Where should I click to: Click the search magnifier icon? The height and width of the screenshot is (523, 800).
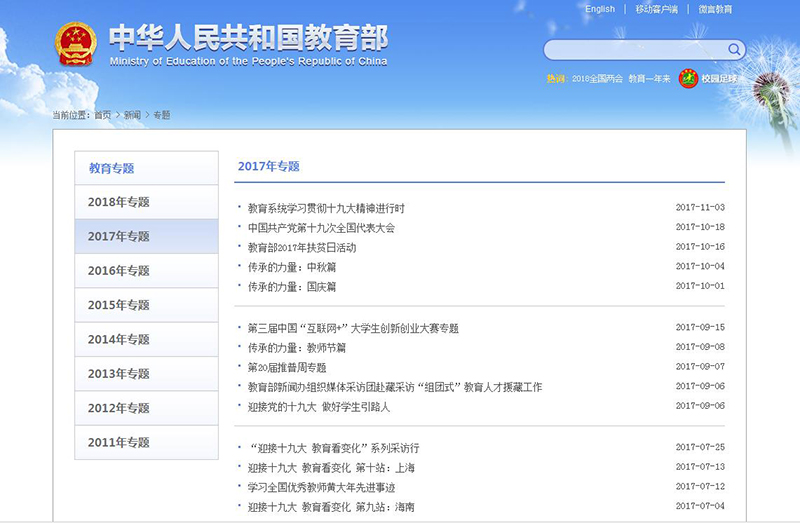click(734, 49)
